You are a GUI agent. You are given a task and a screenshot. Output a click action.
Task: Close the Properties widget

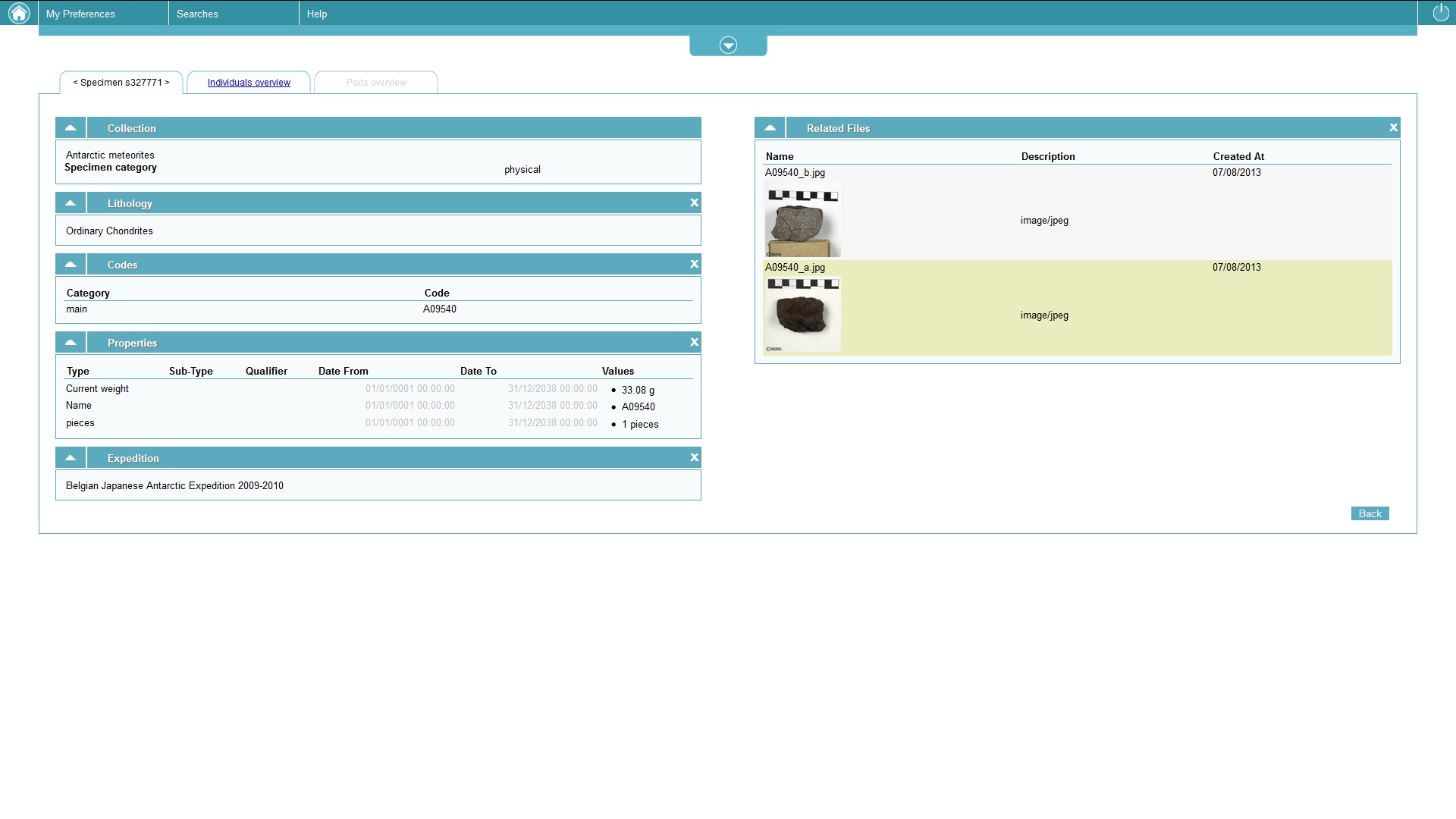coord(694,342)
